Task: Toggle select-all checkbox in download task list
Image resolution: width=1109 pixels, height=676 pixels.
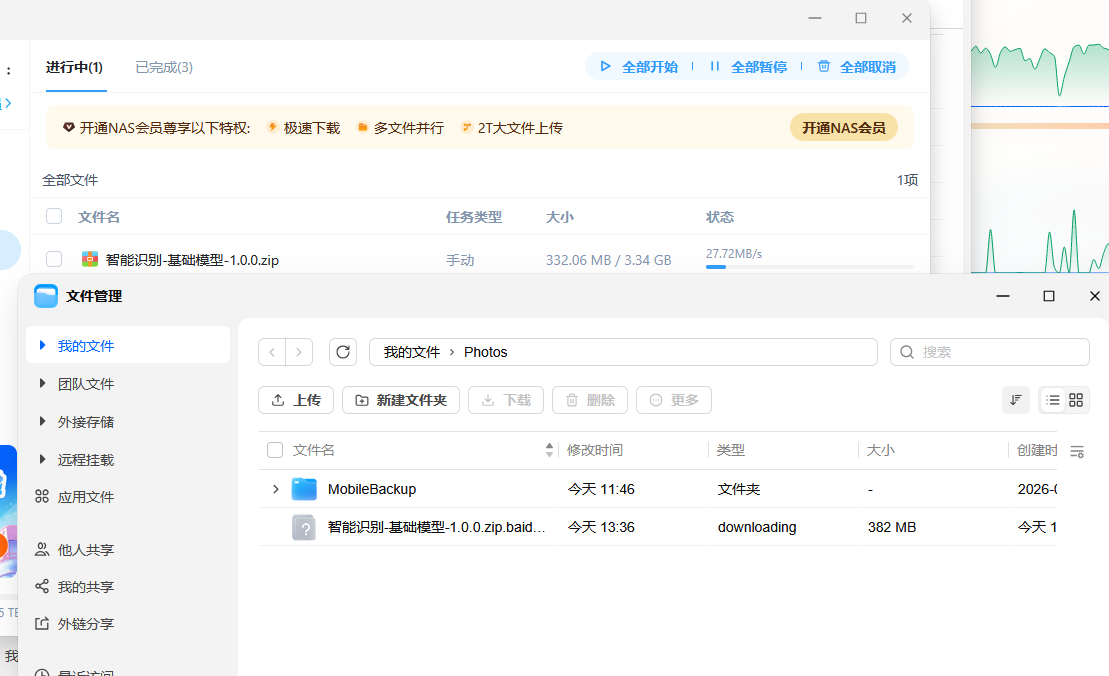Action: pos(54,216)
